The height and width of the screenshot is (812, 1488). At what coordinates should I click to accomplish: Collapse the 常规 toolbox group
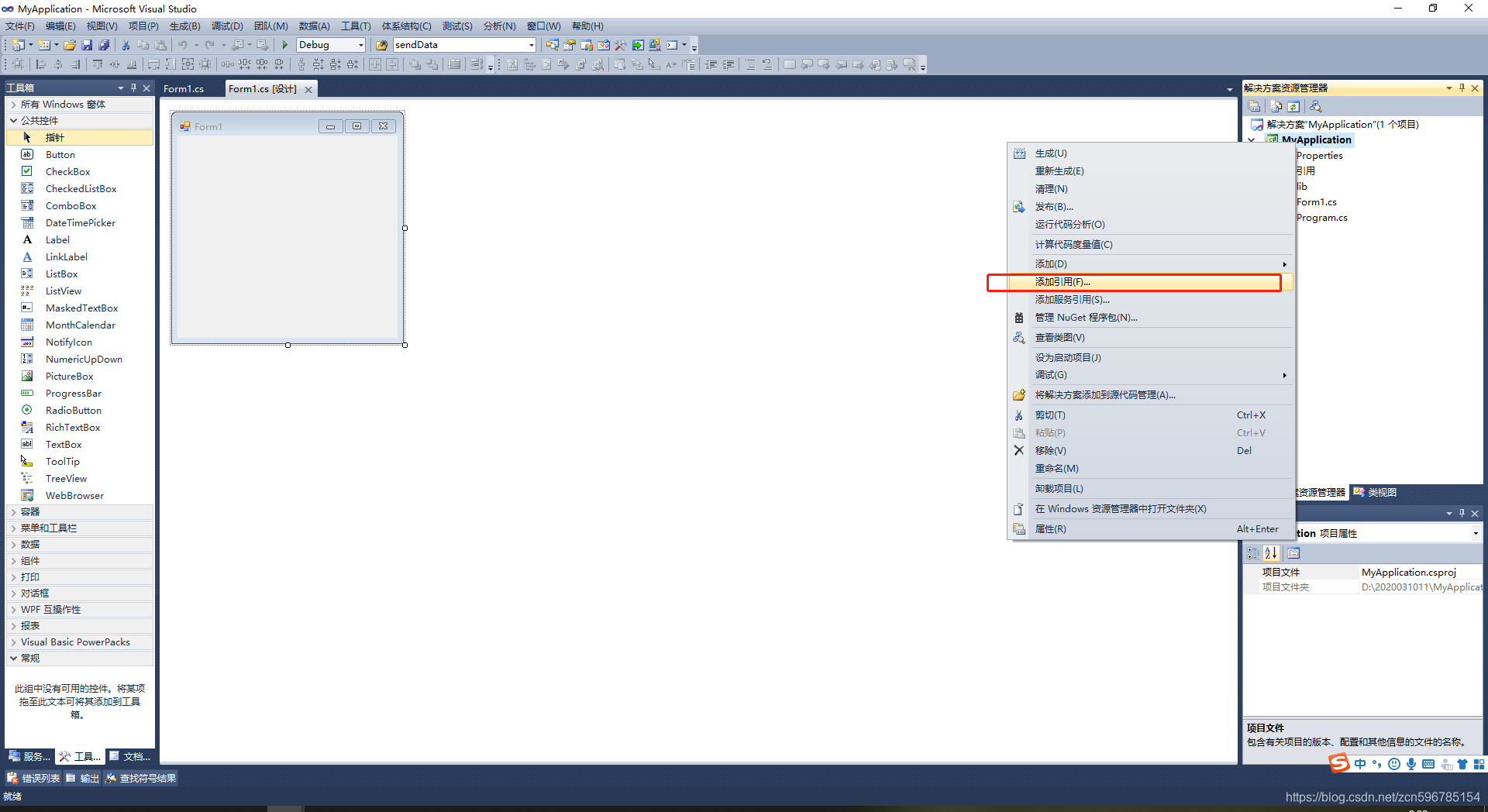click(x=13, y=658)
